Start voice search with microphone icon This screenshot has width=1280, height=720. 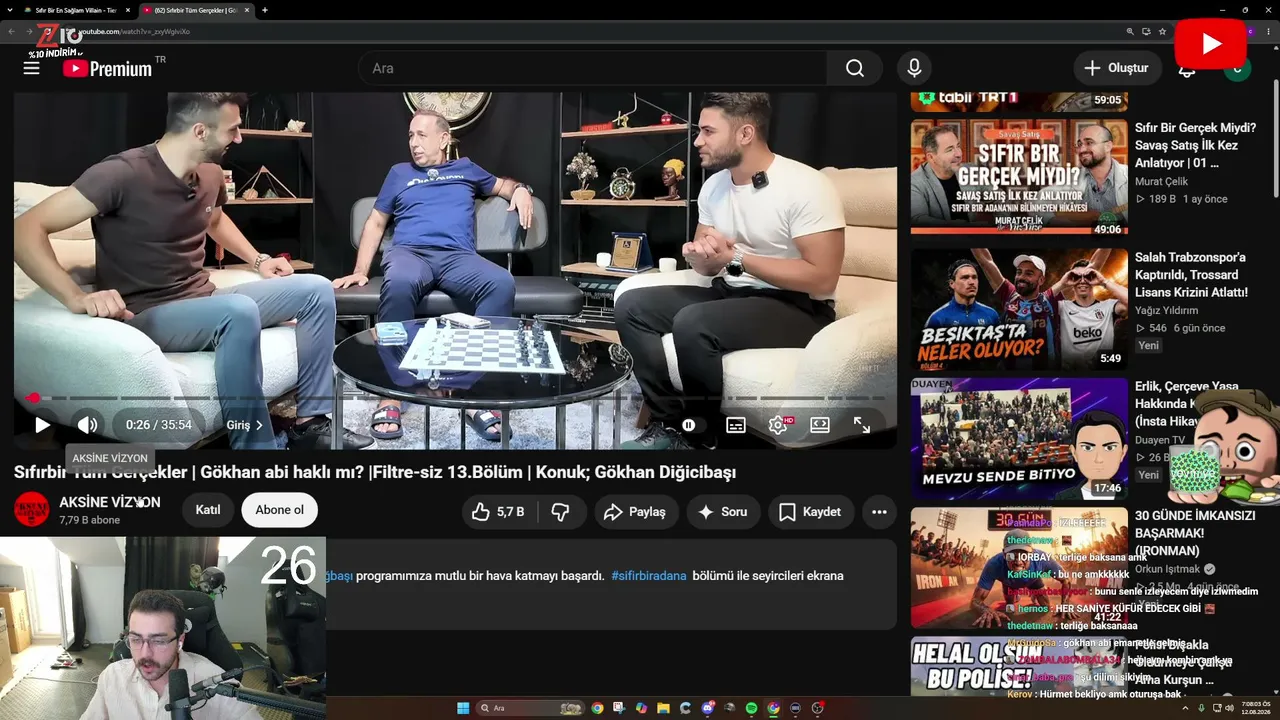pos(914,68)
